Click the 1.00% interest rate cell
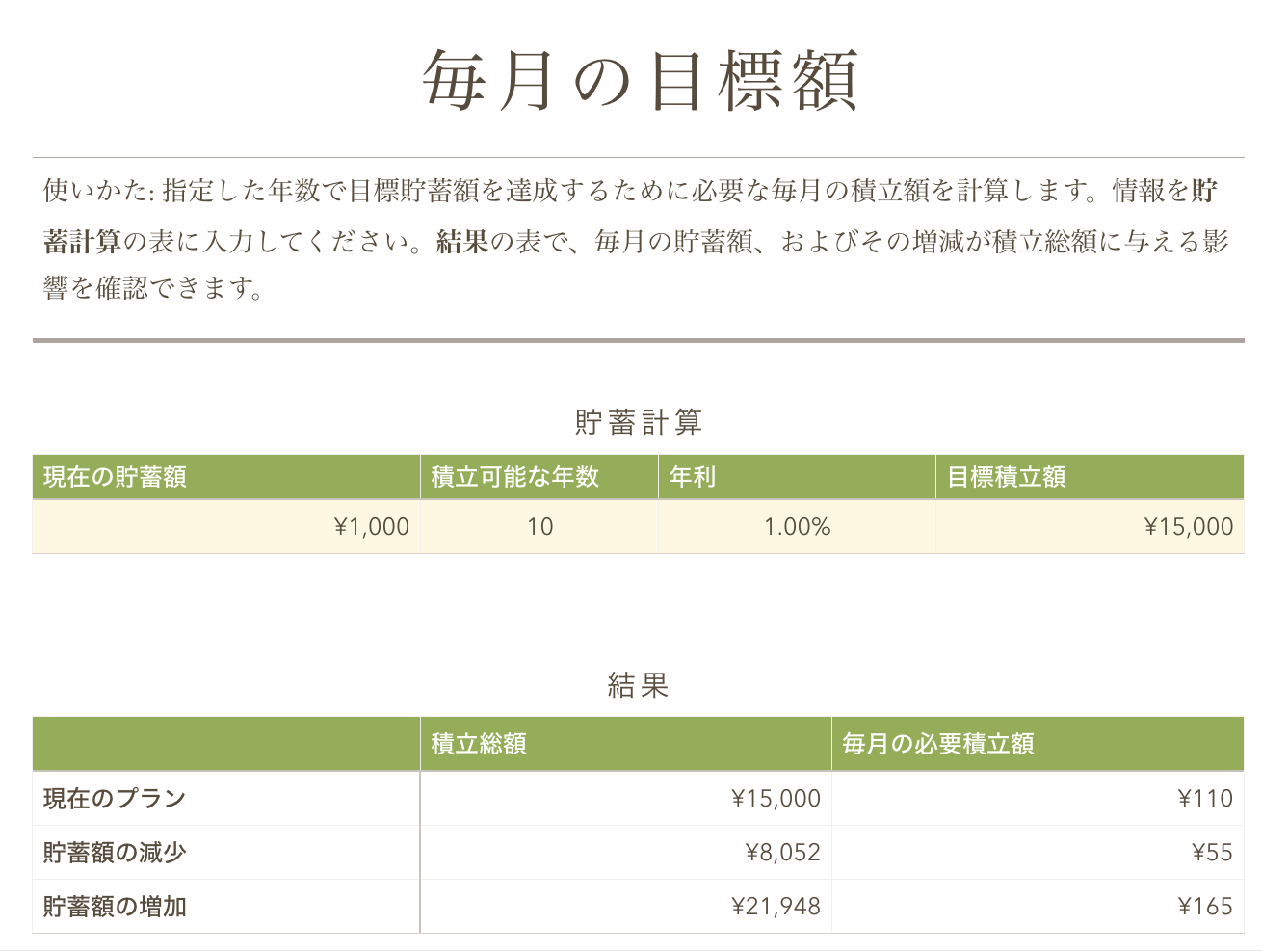 tap(797, 527)
